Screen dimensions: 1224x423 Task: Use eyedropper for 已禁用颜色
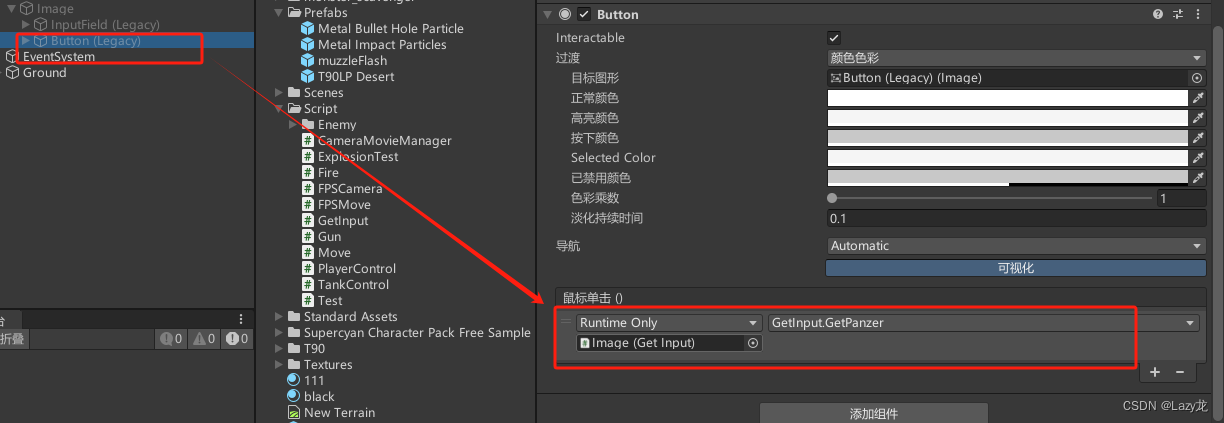pos(1197,178)
